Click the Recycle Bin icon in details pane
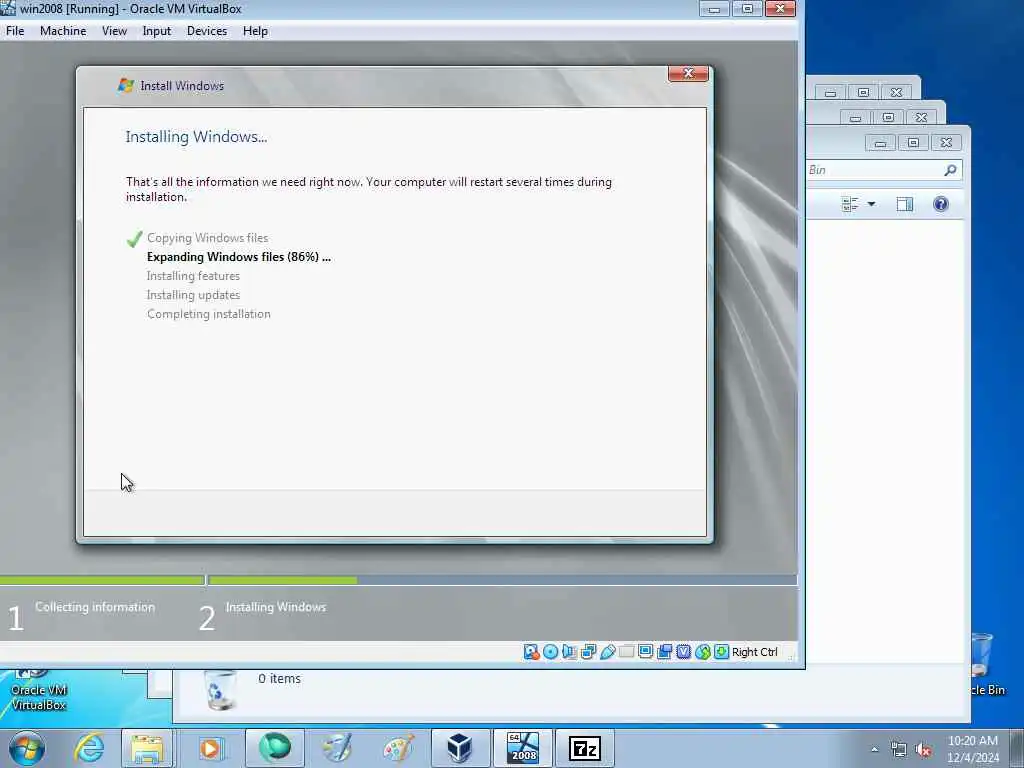 click(x=221, y=690)
